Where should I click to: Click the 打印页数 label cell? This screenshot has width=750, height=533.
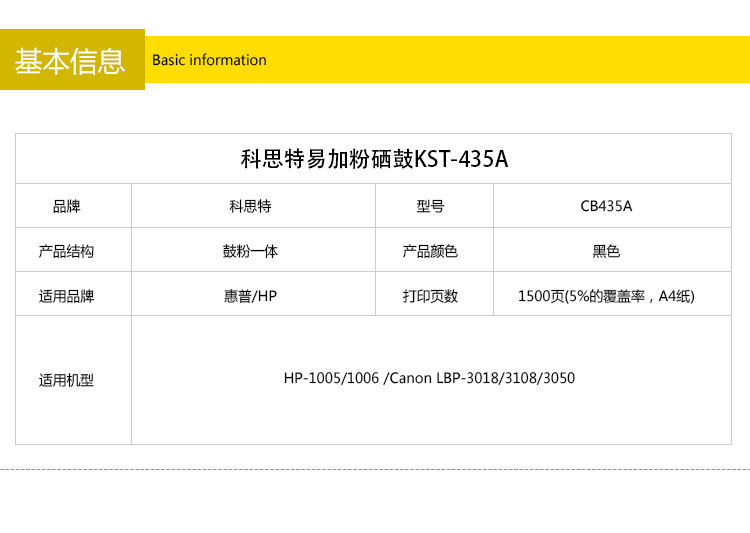tap(430, 296)
